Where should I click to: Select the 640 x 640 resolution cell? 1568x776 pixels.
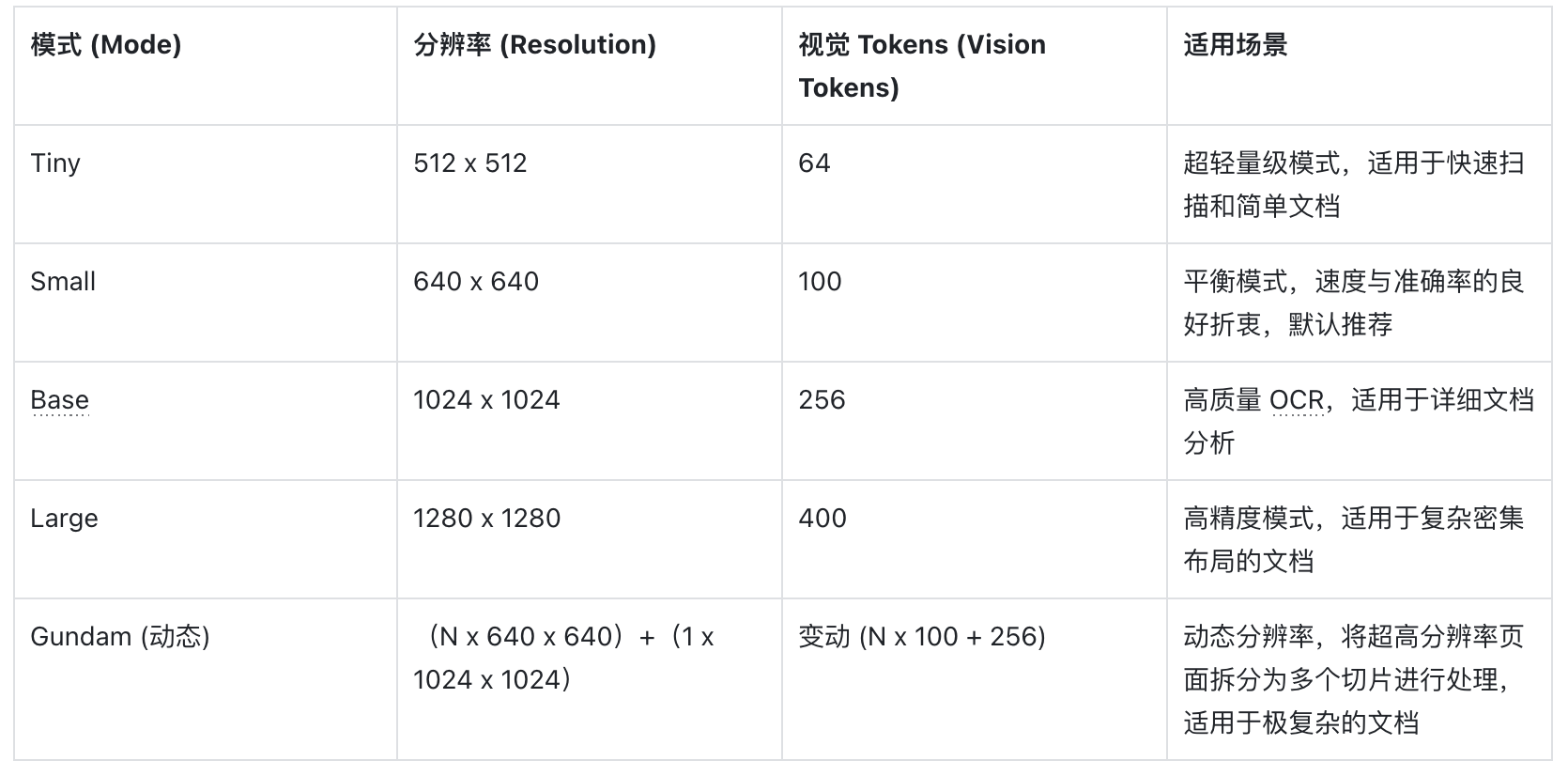[x=476, y=282]
